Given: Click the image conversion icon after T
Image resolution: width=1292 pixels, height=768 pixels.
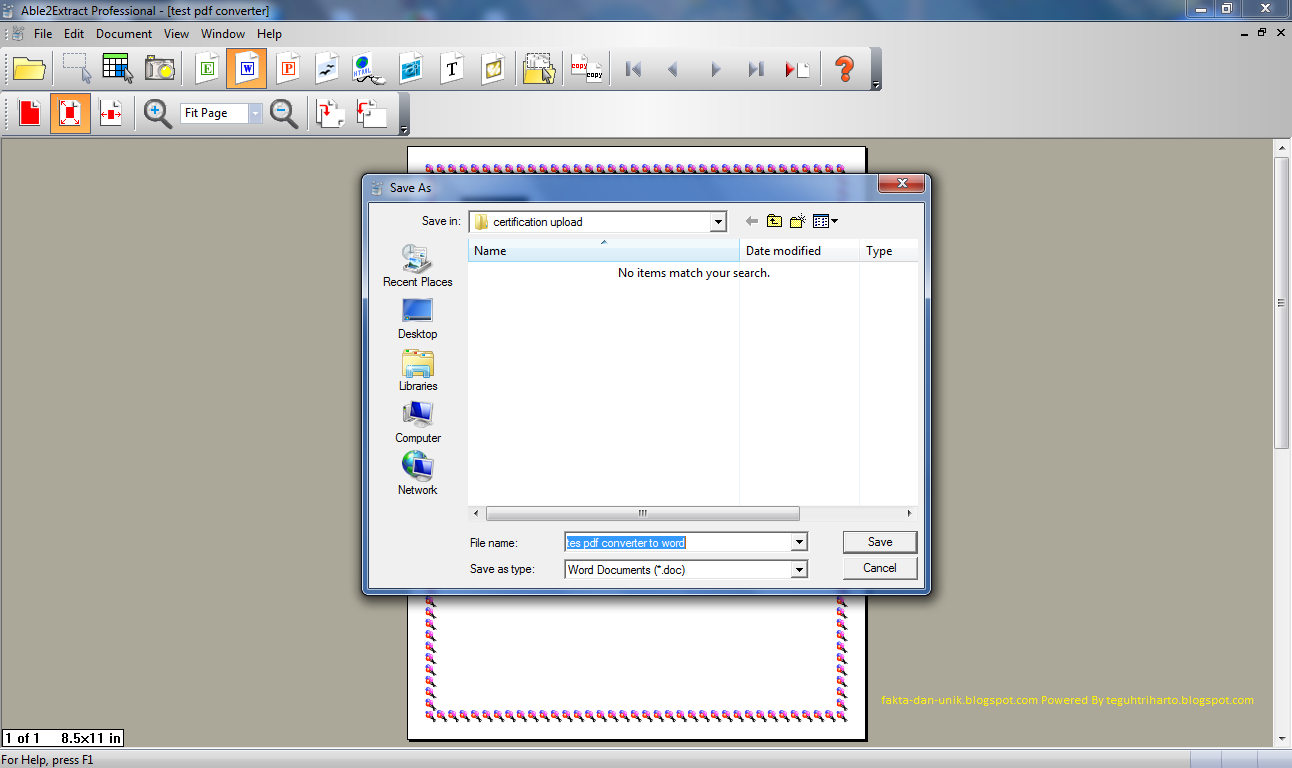Looking at the screenshot, I should (493, 69).
